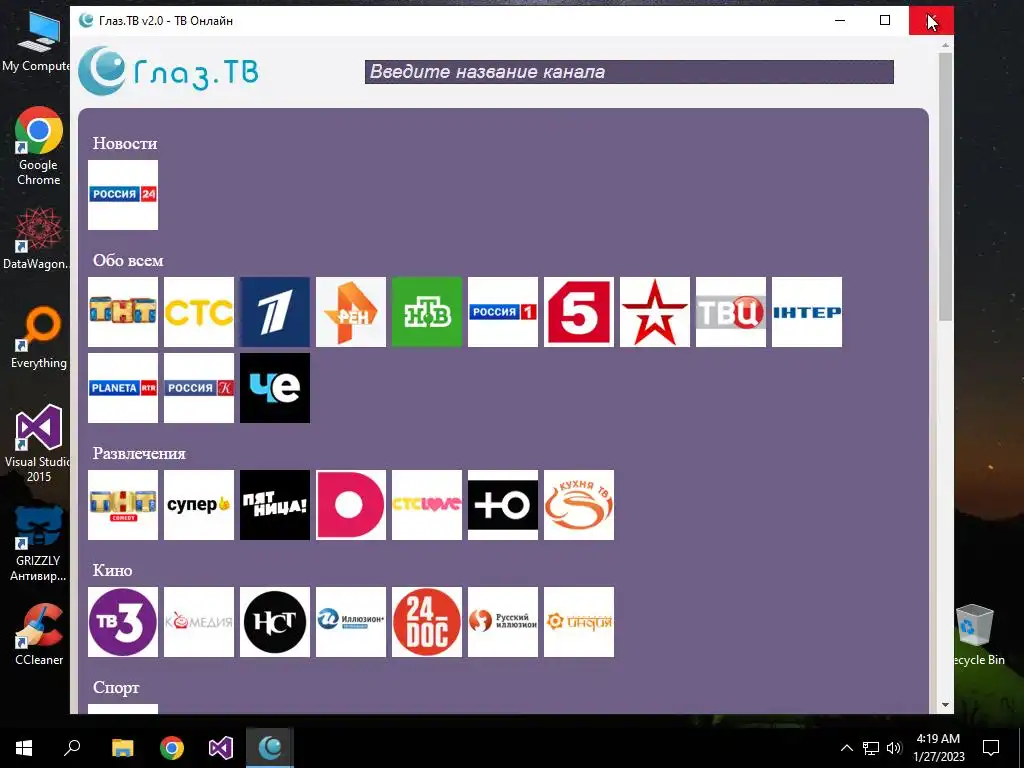The width and height of the screenshot is (1024, 768).
Task: Launch the Первый канал tile
Action: (275, 312)
